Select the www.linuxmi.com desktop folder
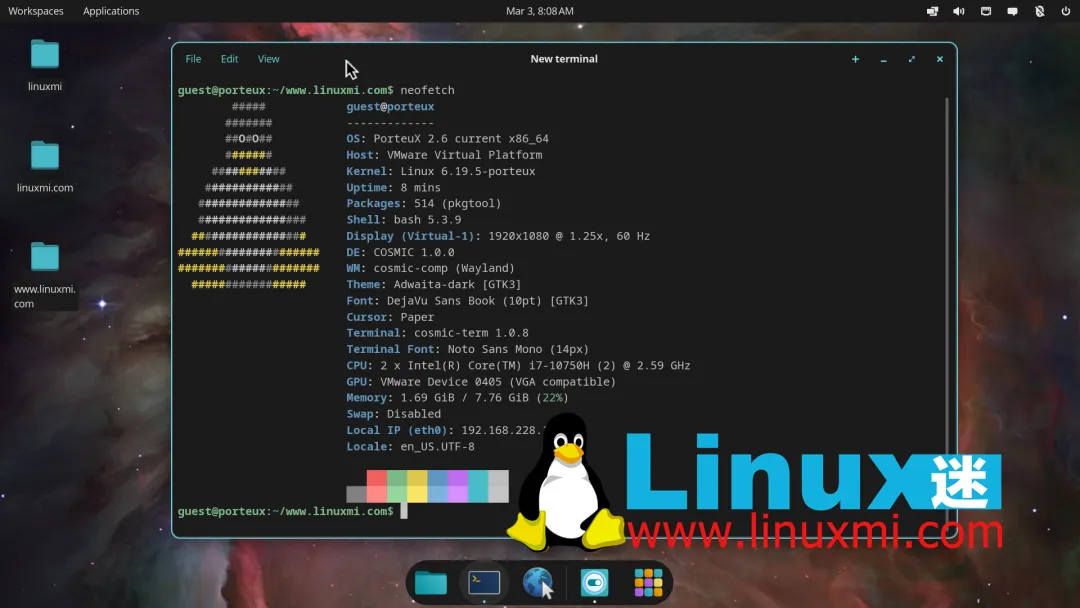The image size is (1080, 608). (45, 275)
